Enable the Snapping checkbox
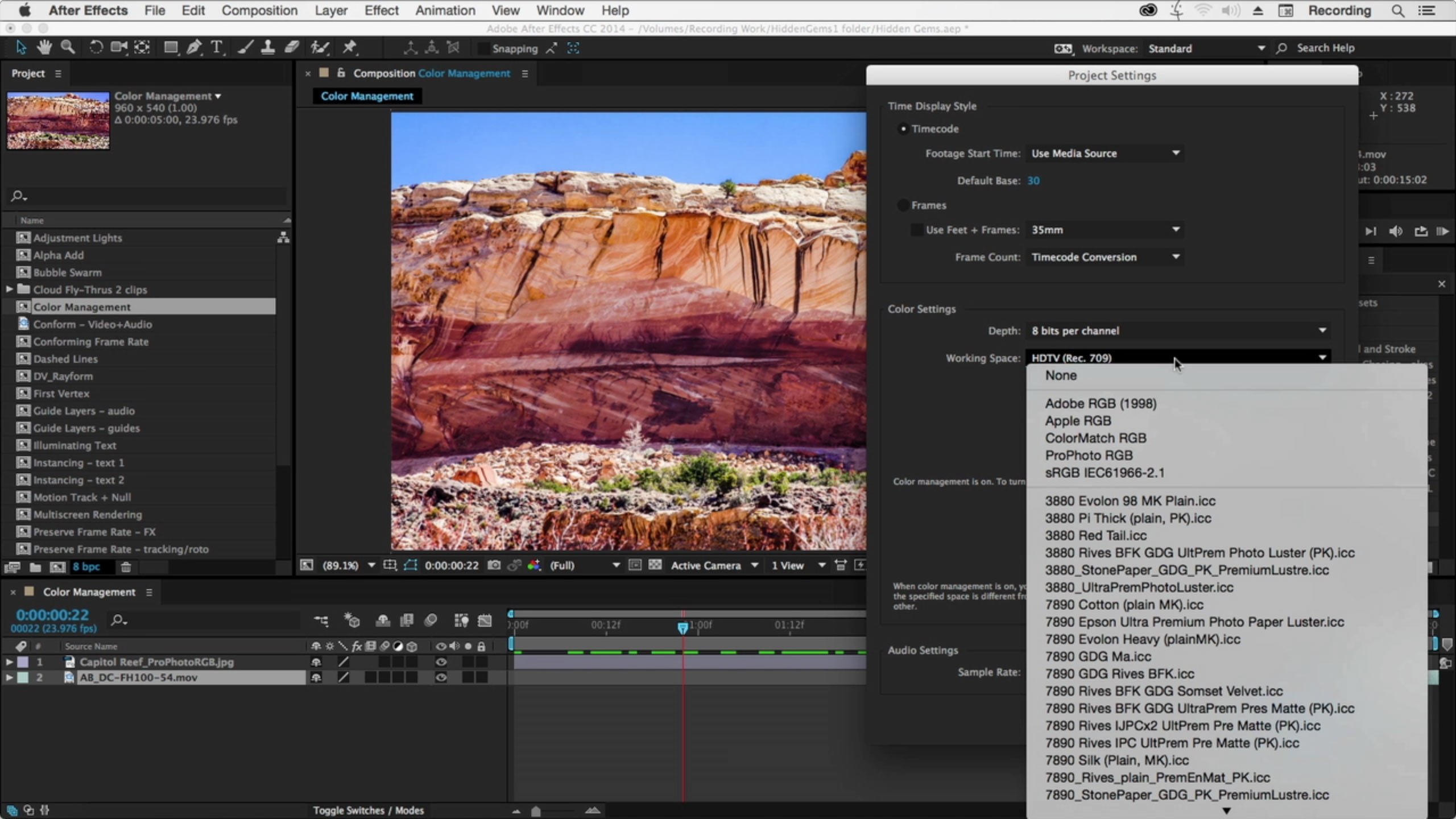Viewport: 1456px width, 819px height. point(483,48)
